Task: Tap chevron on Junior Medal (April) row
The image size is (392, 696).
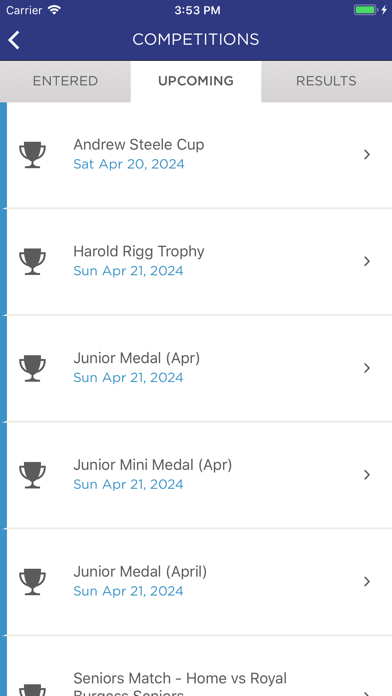Action: pyautogui.click(x=367, y=581)
